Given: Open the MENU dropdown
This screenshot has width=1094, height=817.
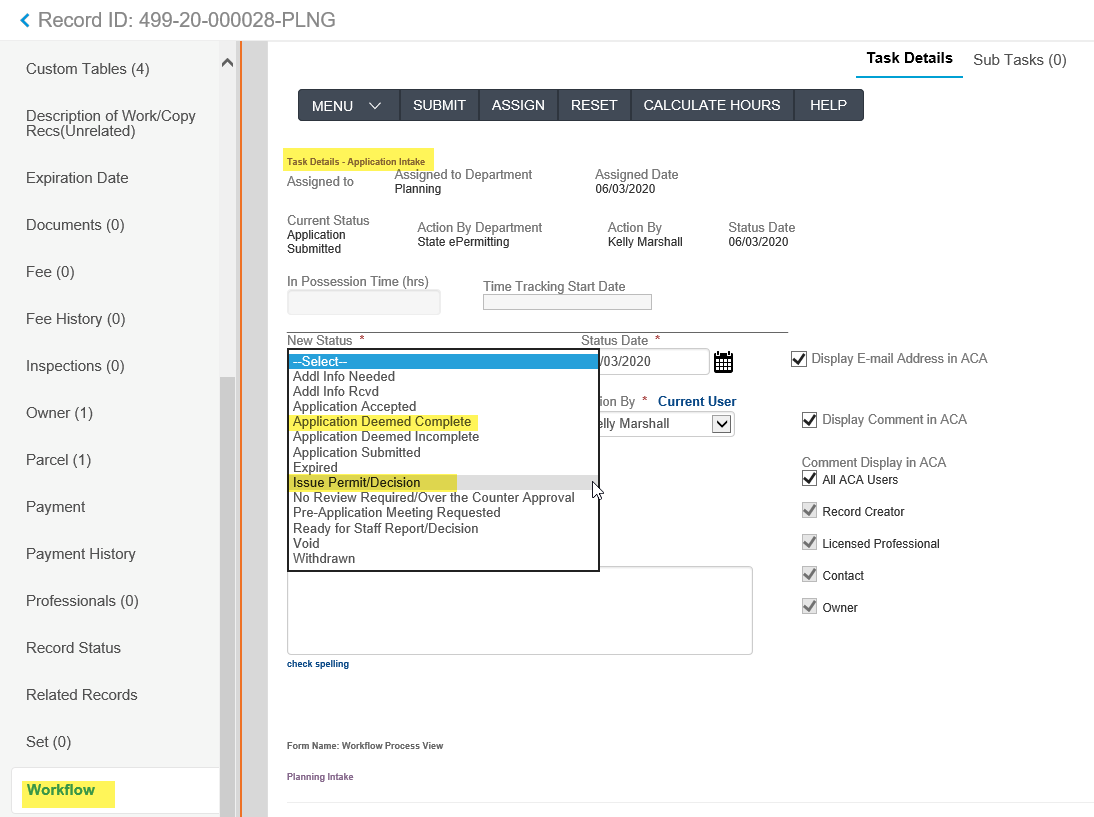Looking at the screenshot, I should pos(348,105).
